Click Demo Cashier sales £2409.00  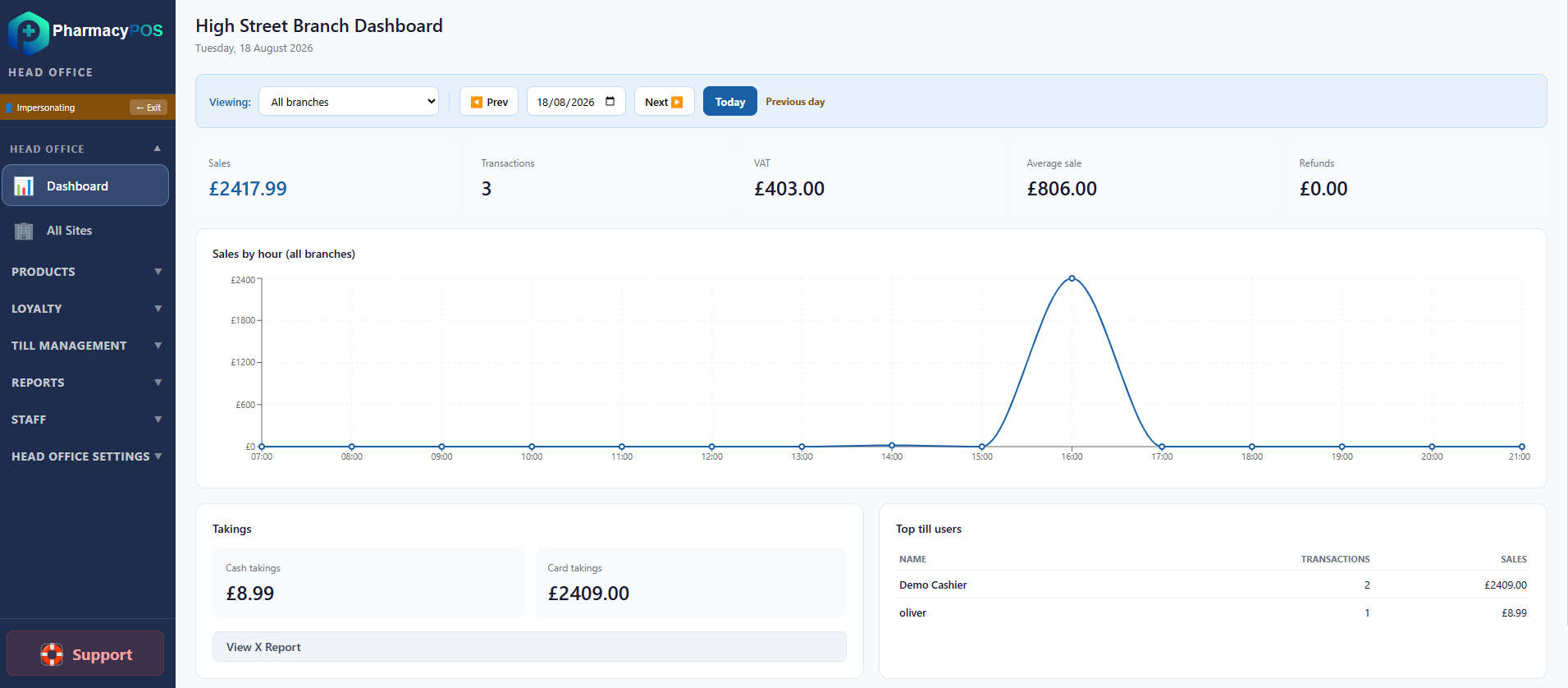click(1506, 585)
